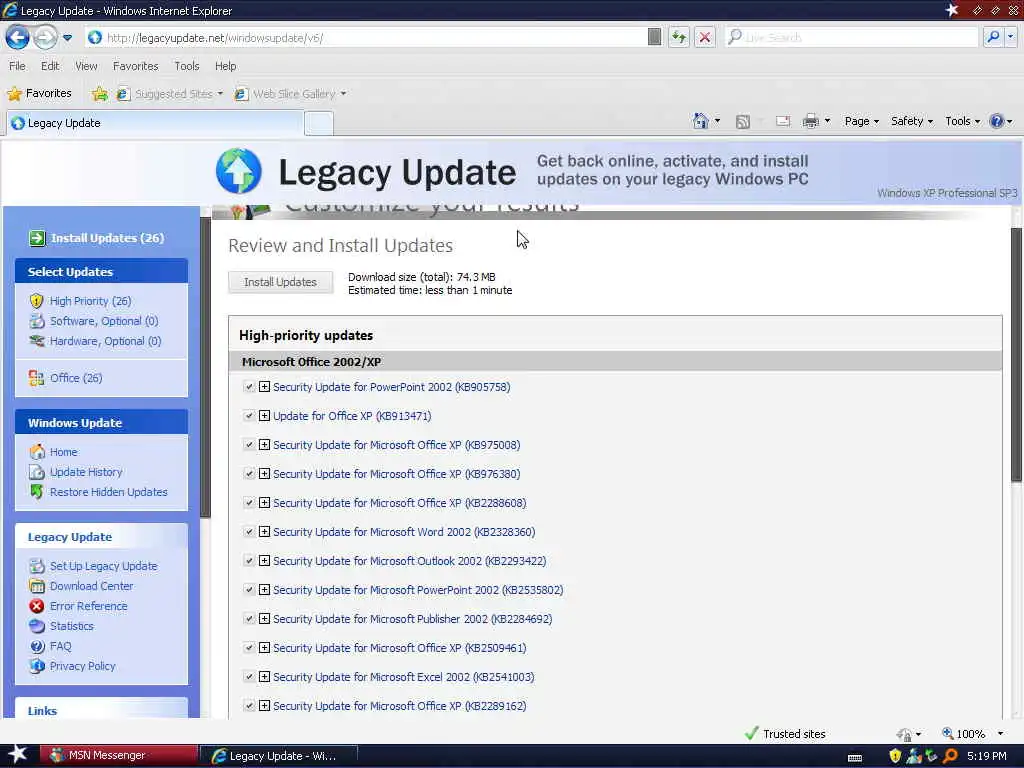Click the Statistics icon
This screenshot has width=1024, height=768.
pos(37,626)
